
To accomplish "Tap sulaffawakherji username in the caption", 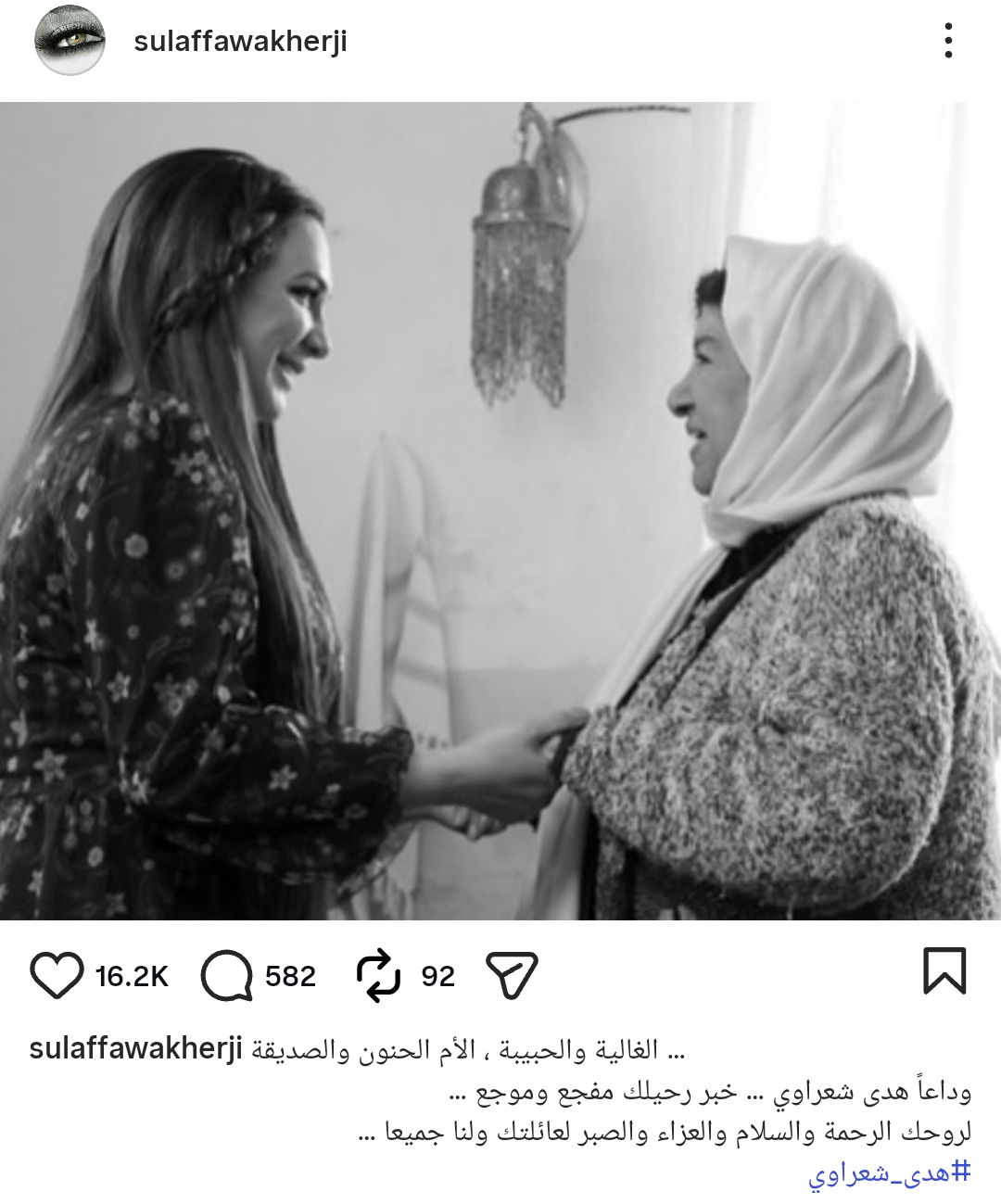I will click(x=136, y=1049).
